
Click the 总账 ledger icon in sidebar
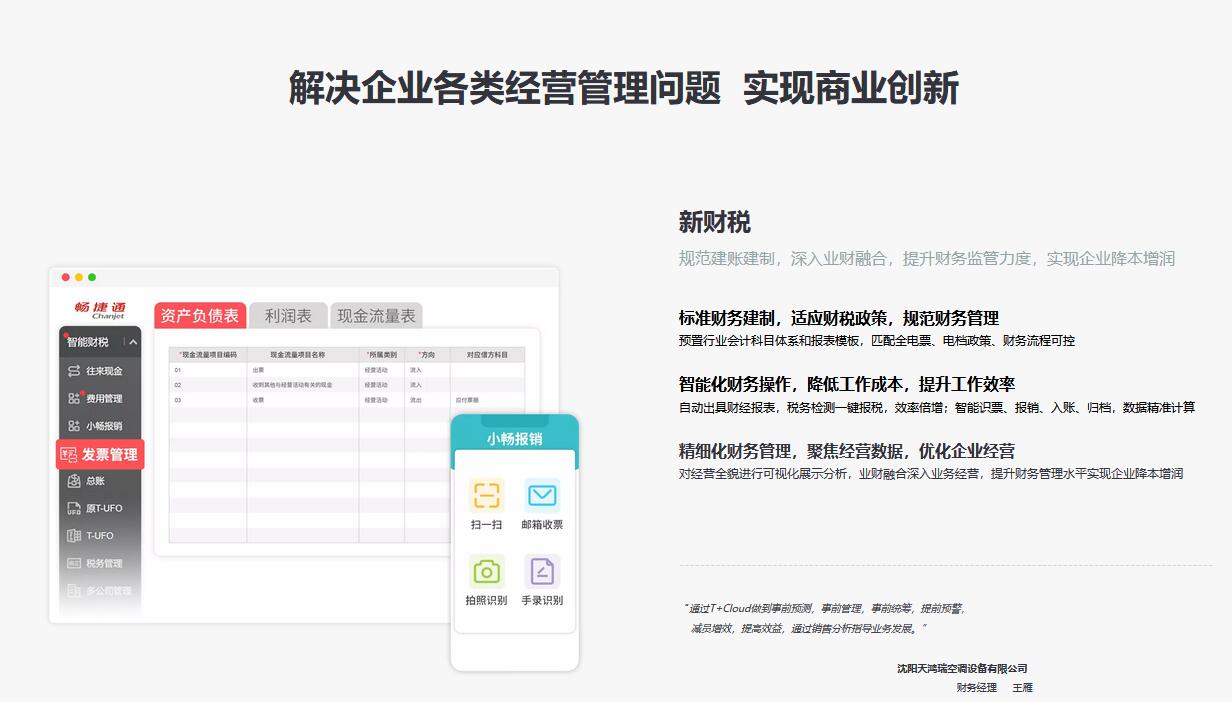coord(74,481)
